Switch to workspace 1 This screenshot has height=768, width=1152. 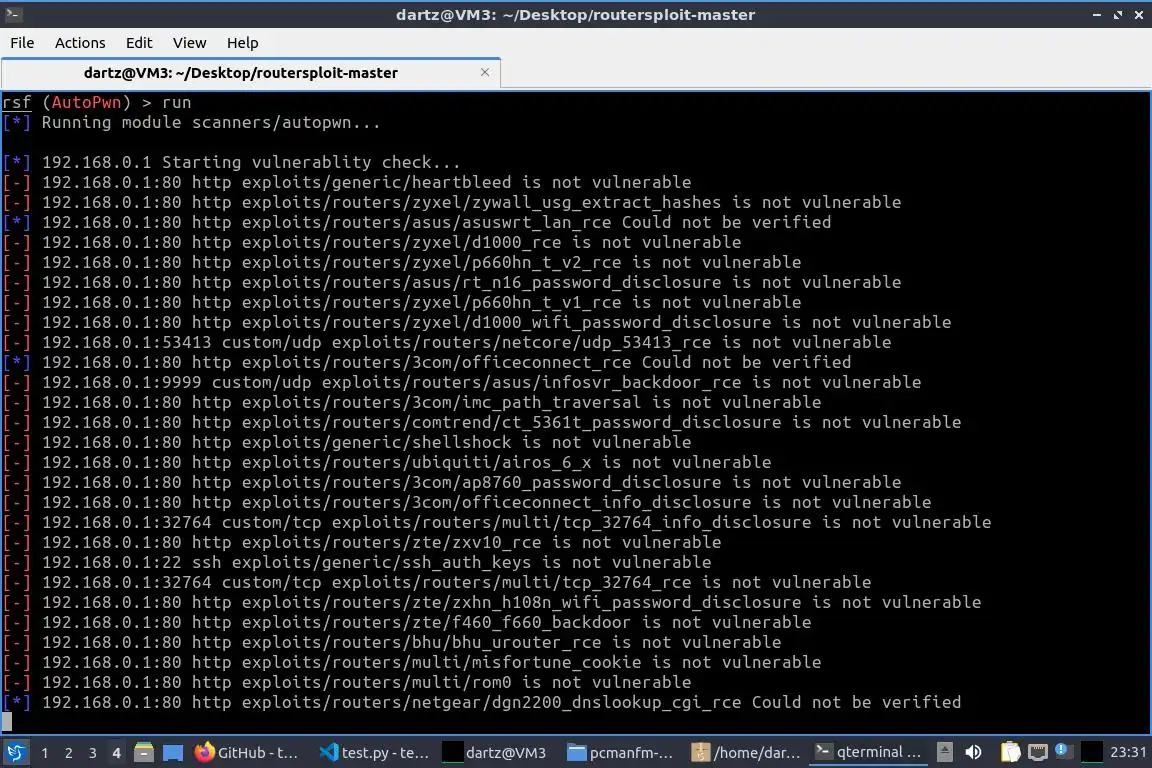45,753
